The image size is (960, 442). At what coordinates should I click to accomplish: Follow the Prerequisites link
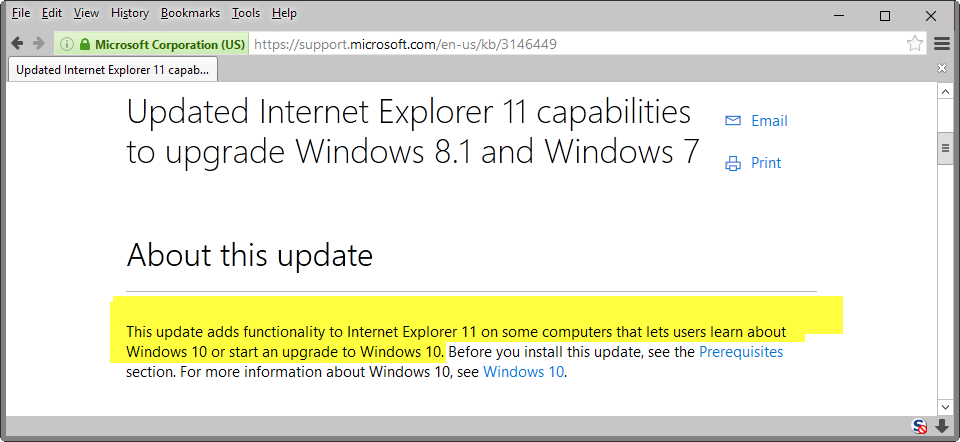coord(740,352)
